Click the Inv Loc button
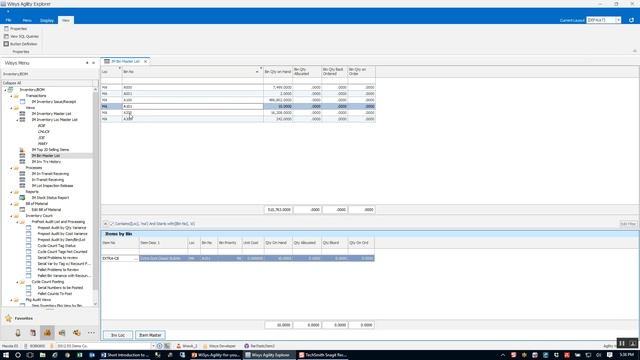 pos(118,335)
